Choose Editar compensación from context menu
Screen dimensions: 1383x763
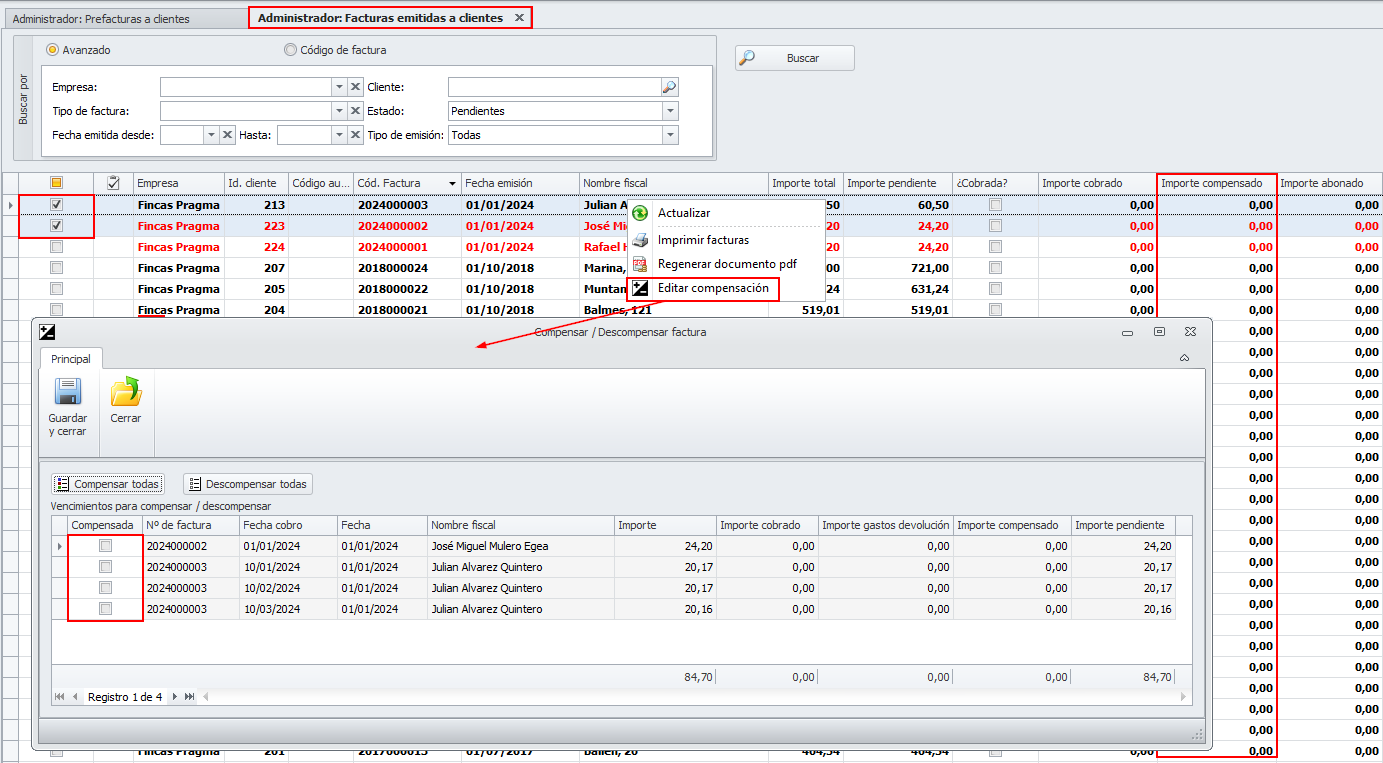[712, 288]
